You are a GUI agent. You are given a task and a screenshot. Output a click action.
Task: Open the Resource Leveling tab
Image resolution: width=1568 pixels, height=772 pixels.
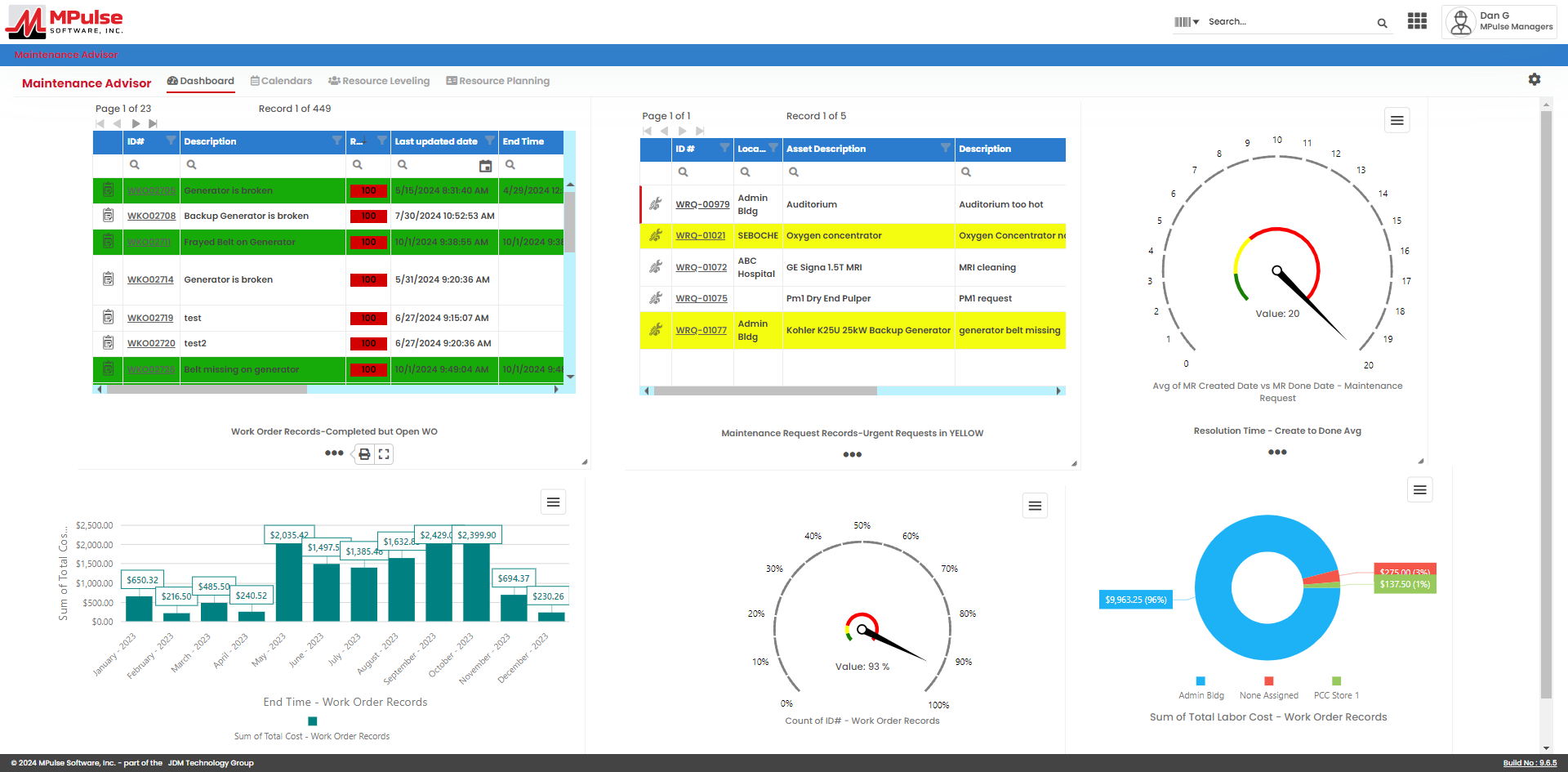click(379, 81)
